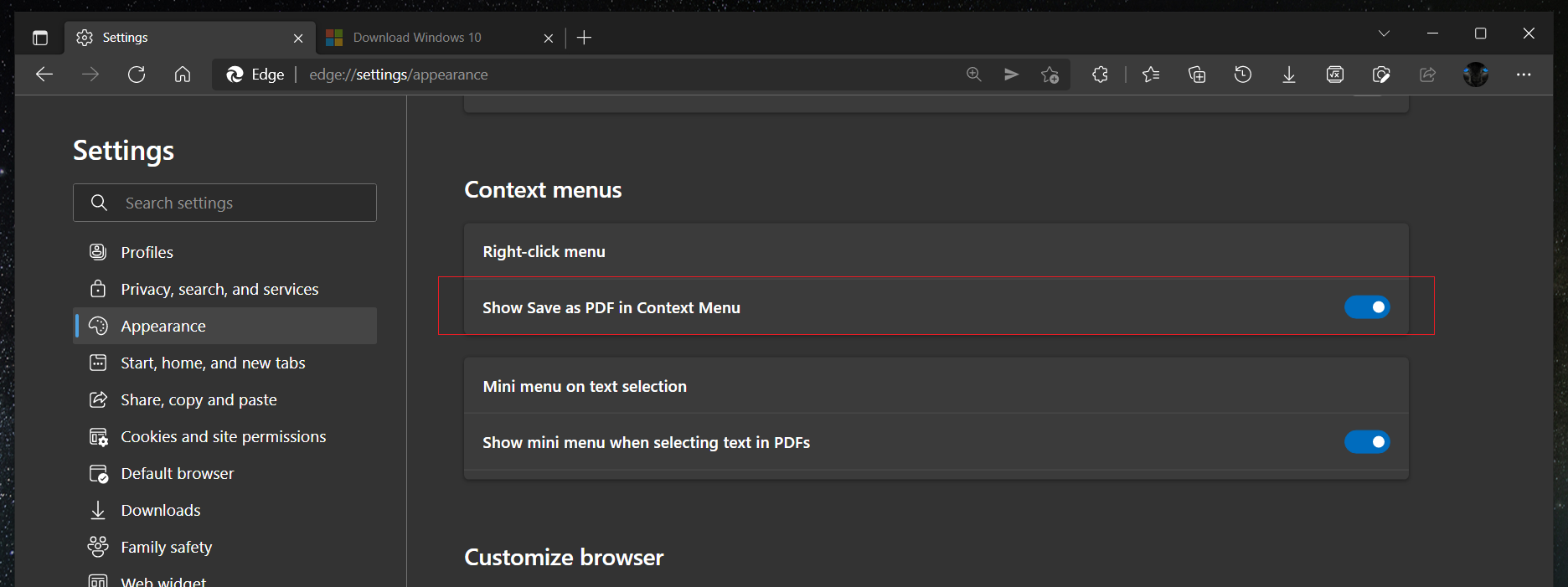Image resolution: width=1568 pixels, height=587 pixels.
Task: Select Privacy, search, and services
Action: [219, 289]
